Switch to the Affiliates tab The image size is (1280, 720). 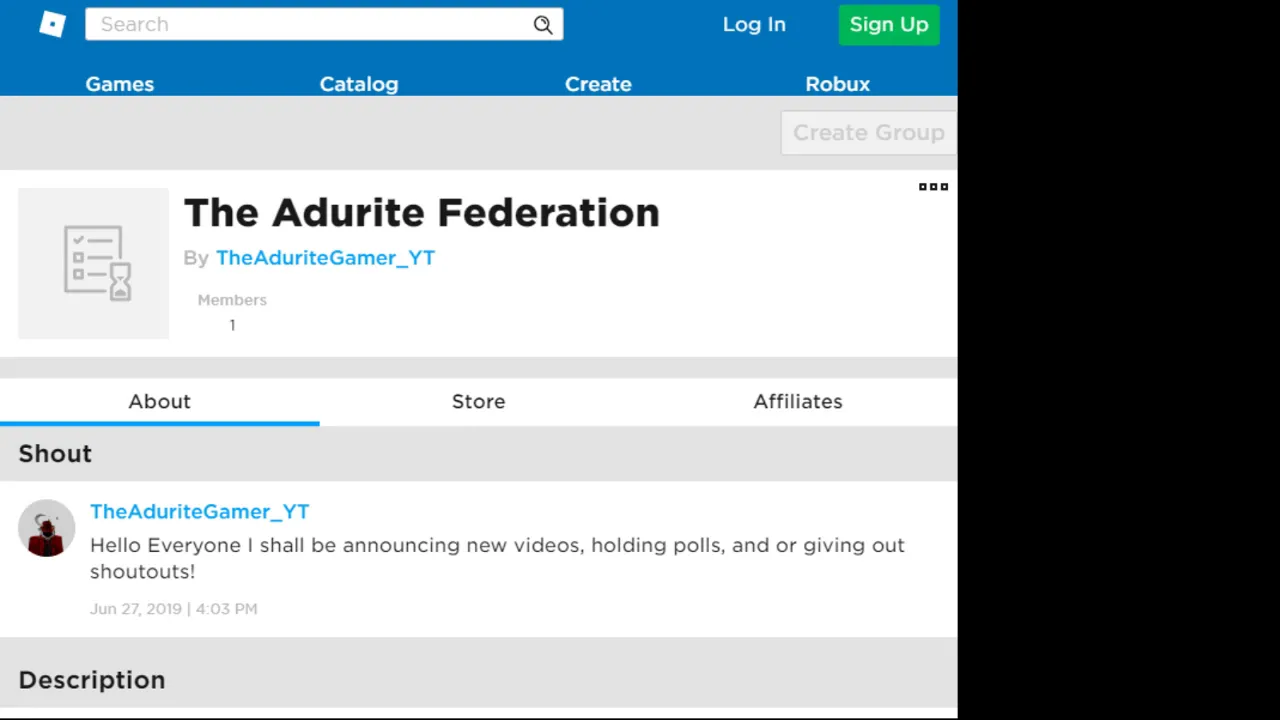(798, 401)
